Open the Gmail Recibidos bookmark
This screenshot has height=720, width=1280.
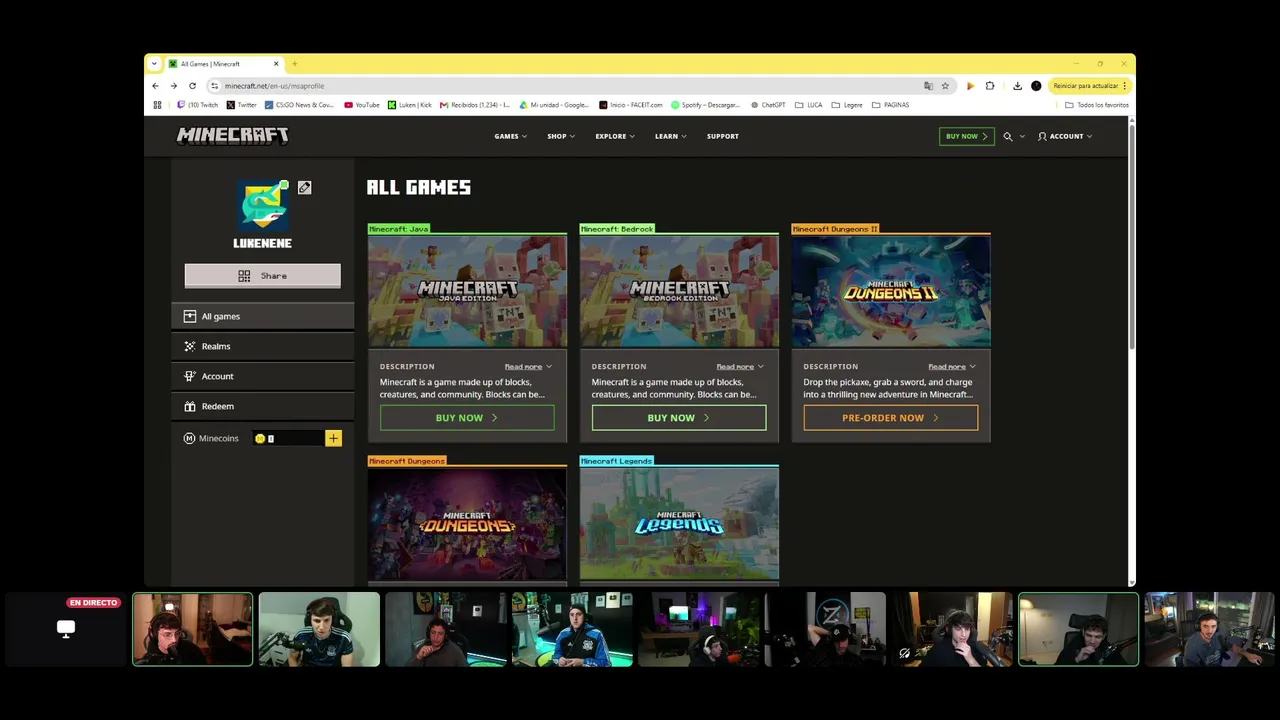tap(475, 105)
